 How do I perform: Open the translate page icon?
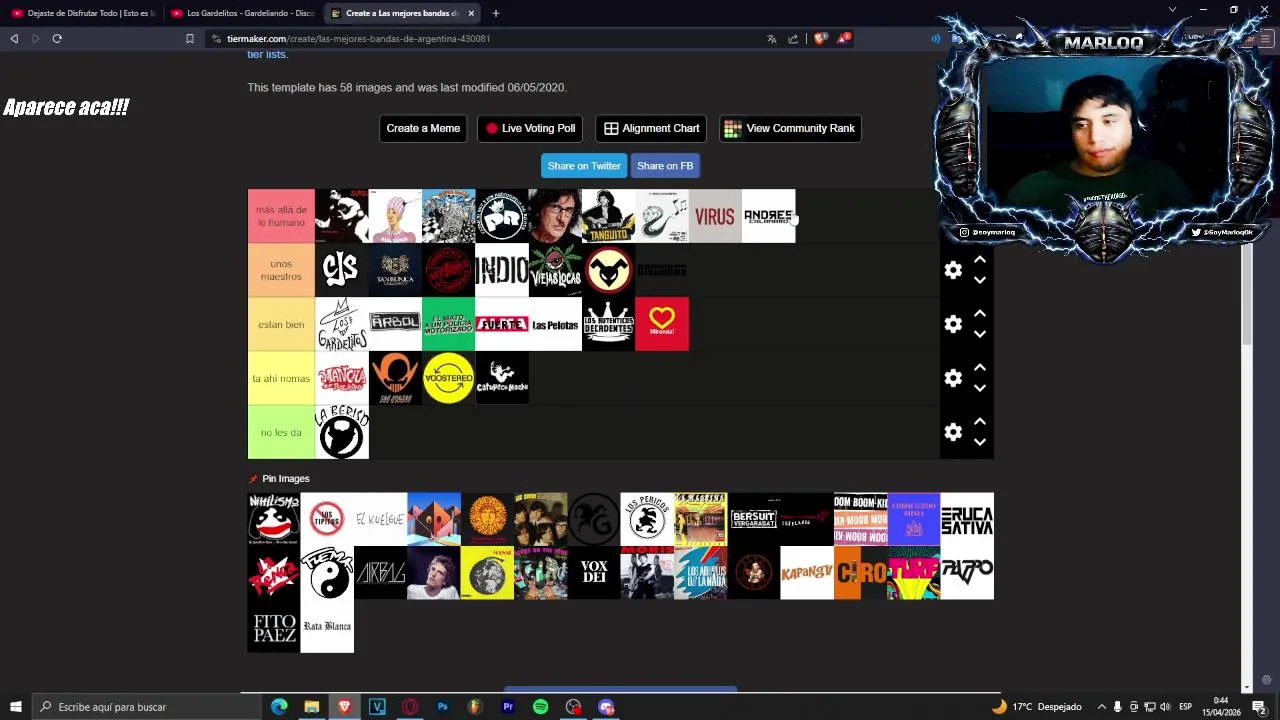point(771,38)
